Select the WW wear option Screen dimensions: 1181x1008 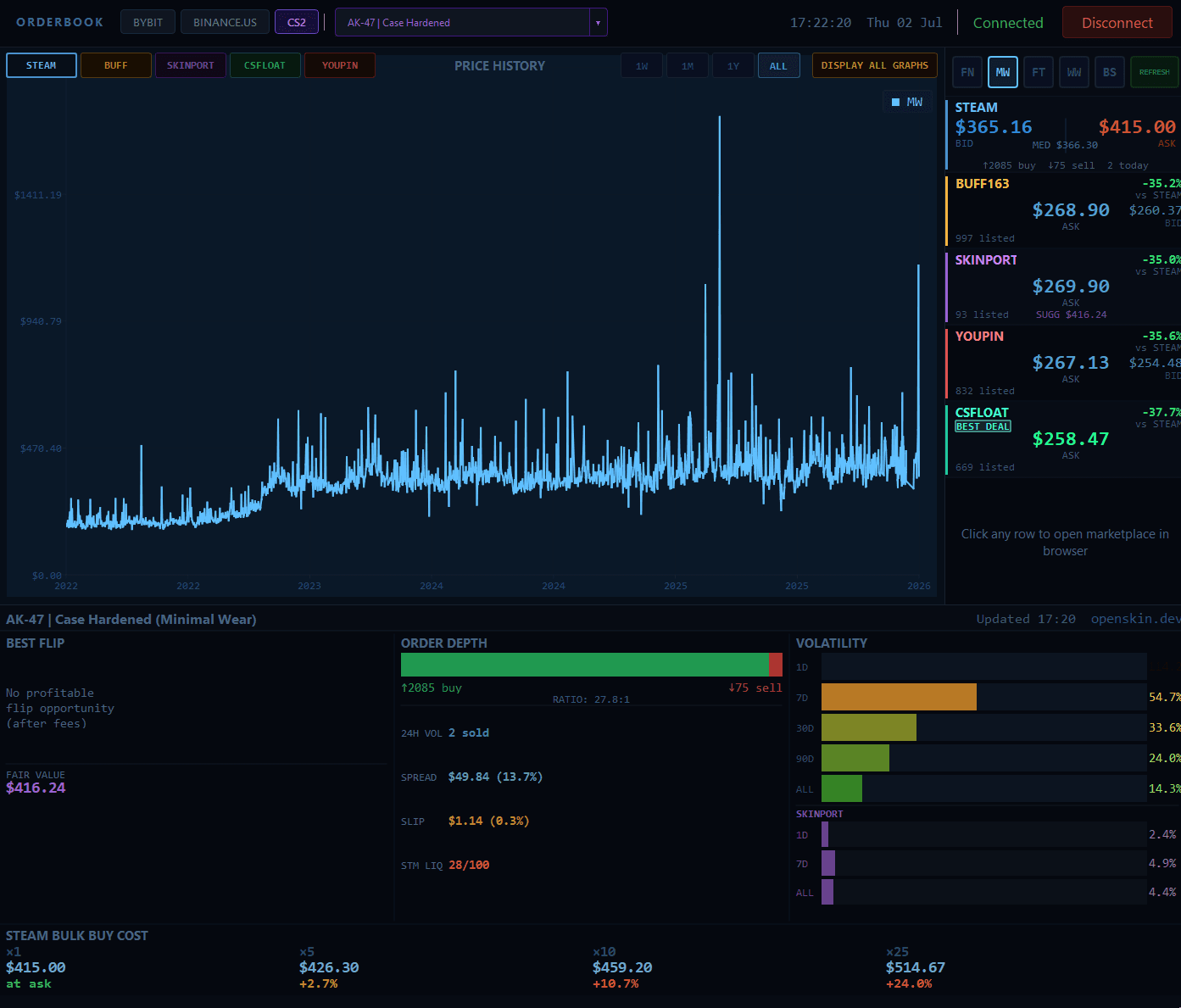pyautogui.click(x=1074, y=72)
